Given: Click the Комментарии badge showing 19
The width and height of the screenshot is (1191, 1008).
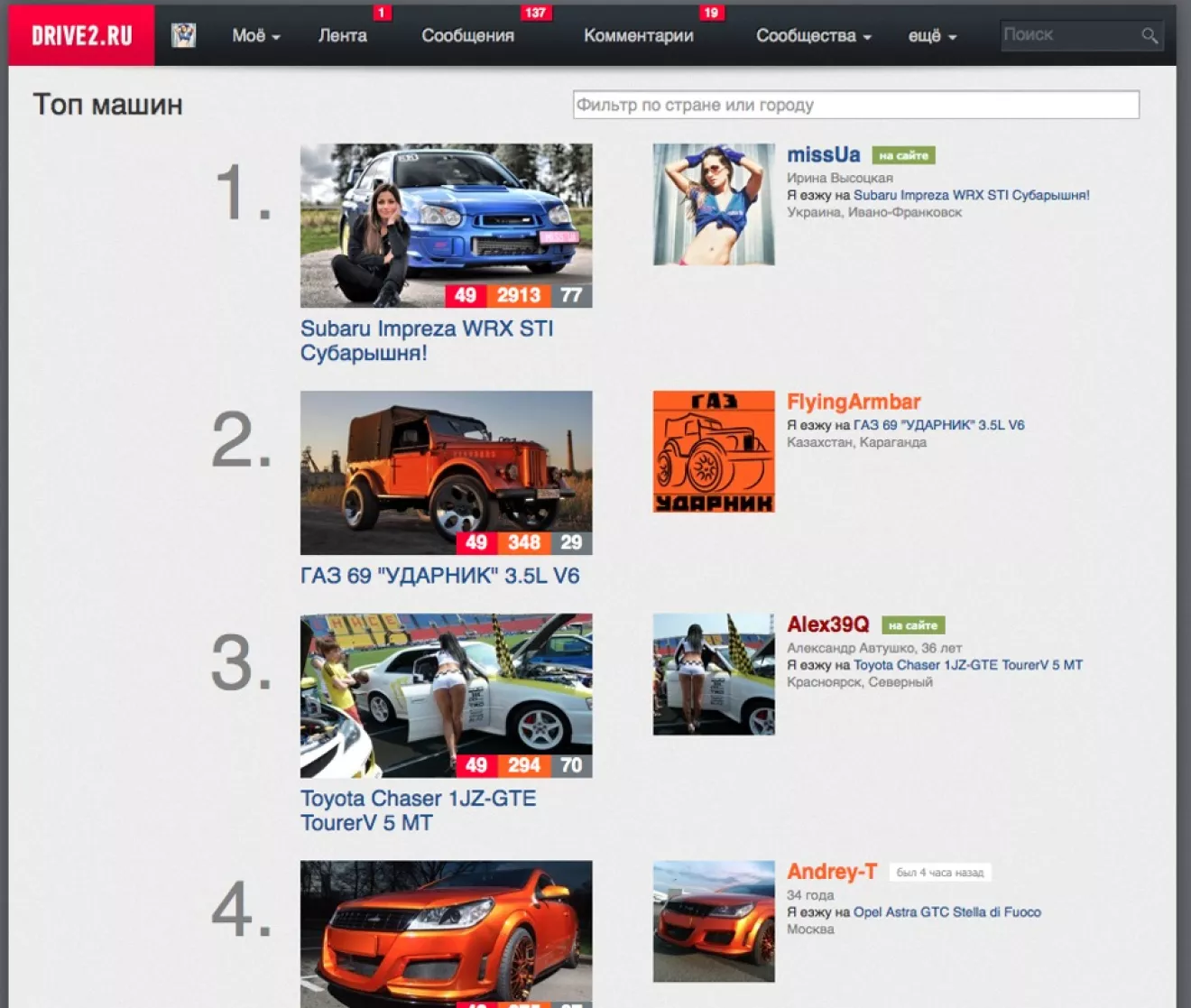Looking at the screenshot, I should pyautogui.click(x=711, y=13).
